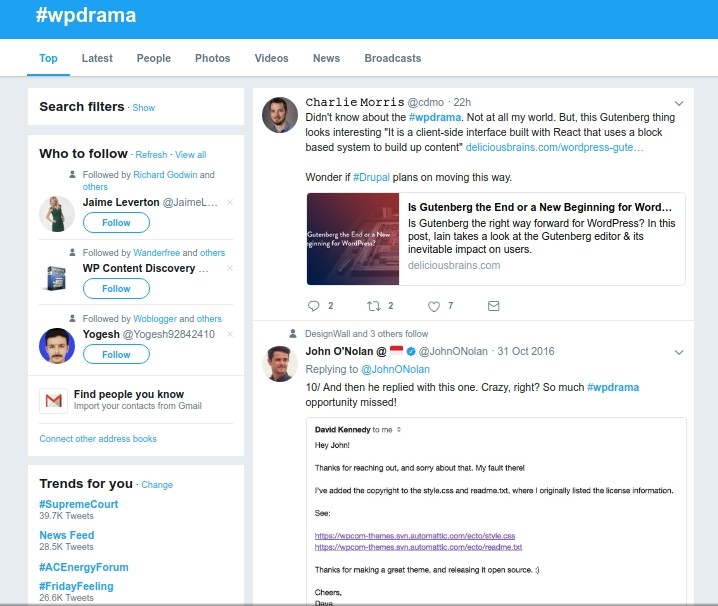The width and height of the screenshot is (718, 606).
Task: Click the direct message envelope icon
Action: tap(493, 306)
